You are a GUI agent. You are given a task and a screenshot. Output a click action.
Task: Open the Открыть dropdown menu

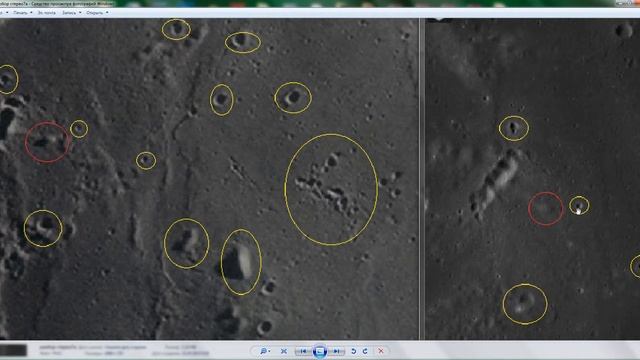pos(97,13)
